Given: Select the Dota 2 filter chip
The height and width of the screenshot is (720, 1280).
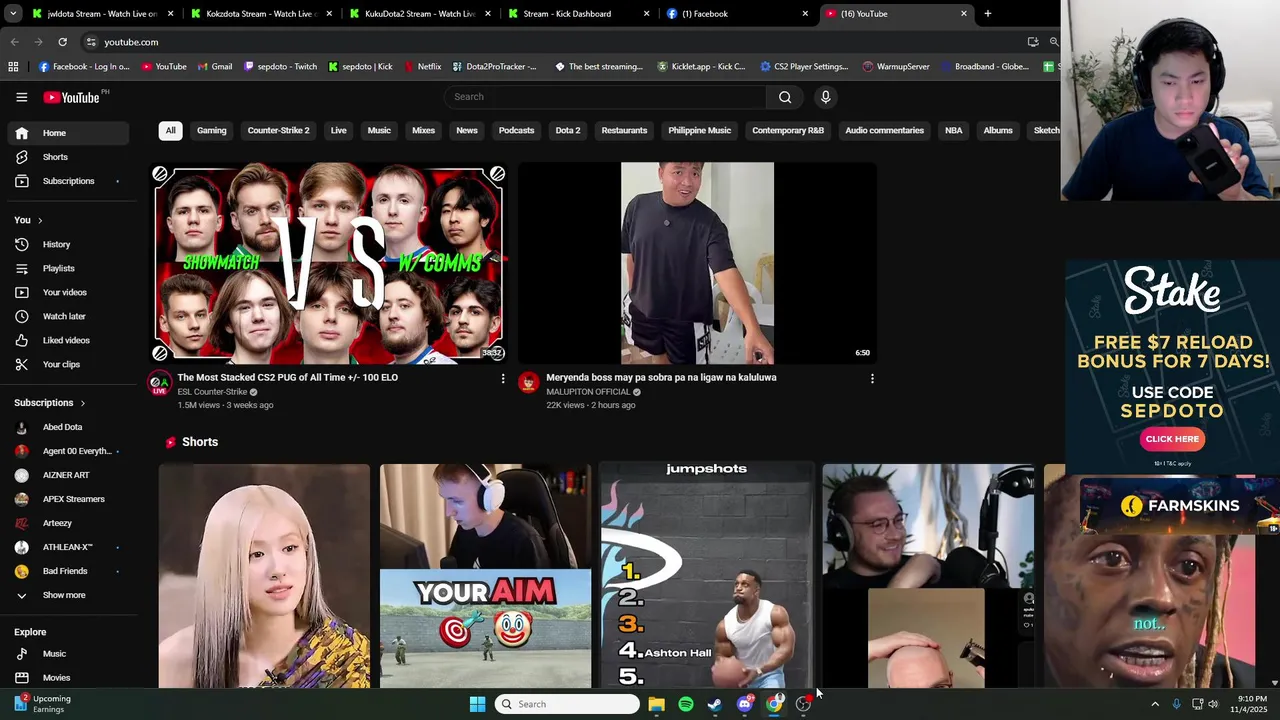Looking at the screenshot, I should tap(568, 131).
